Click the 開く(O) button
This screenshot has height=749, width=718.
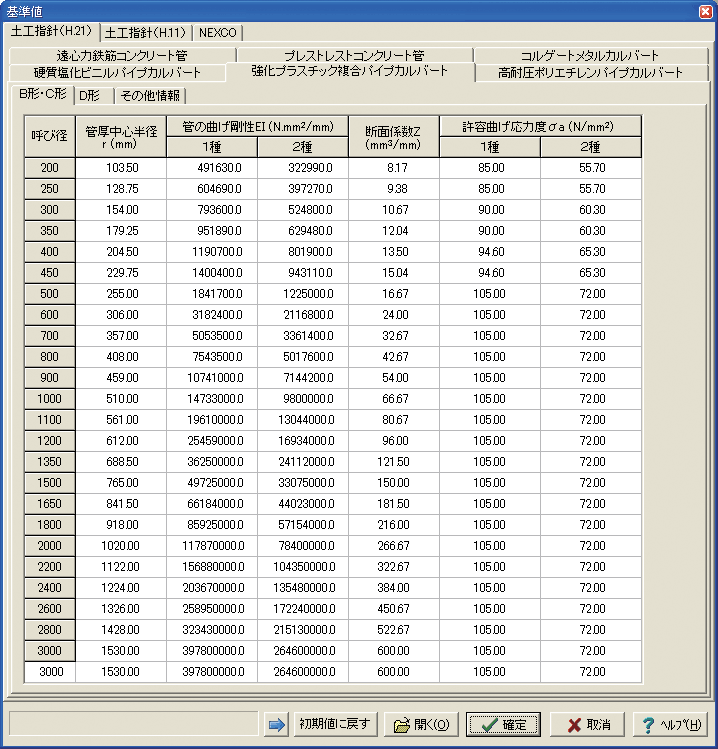pyautogui.click(x=421, y=725)
